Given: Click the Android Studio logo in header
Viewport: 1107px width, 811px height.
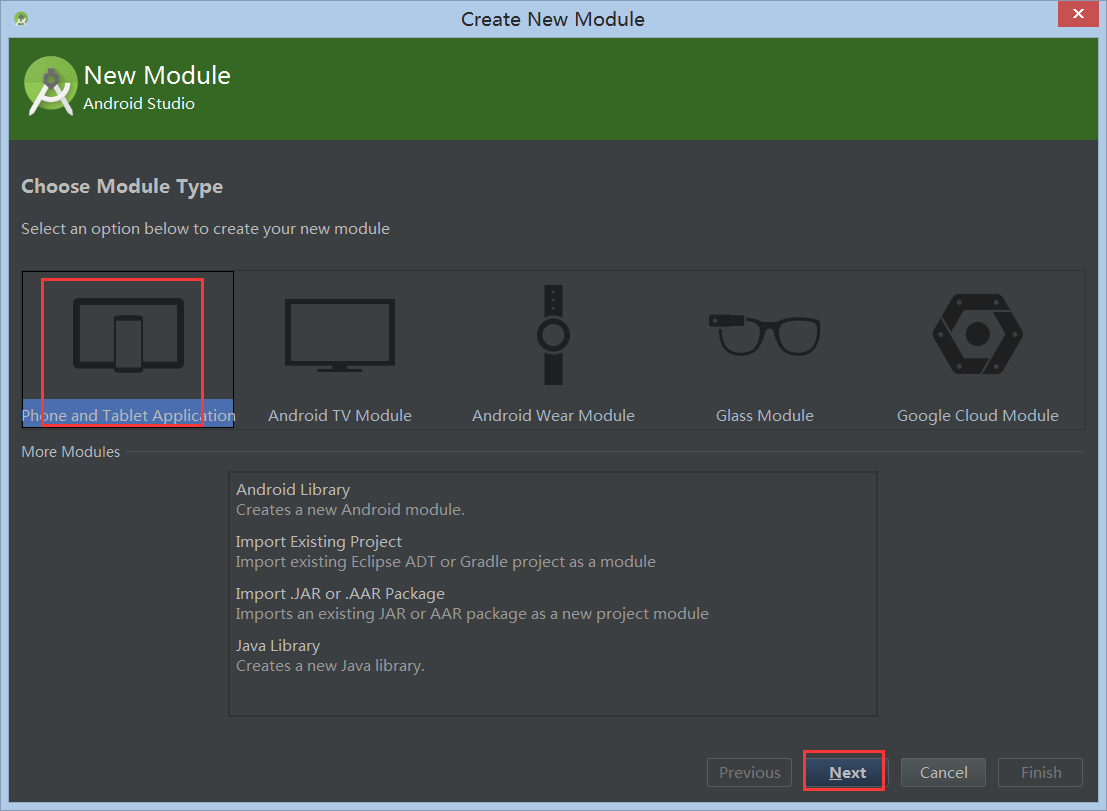Looking at the screenshot, I should [x=50, y=86].
